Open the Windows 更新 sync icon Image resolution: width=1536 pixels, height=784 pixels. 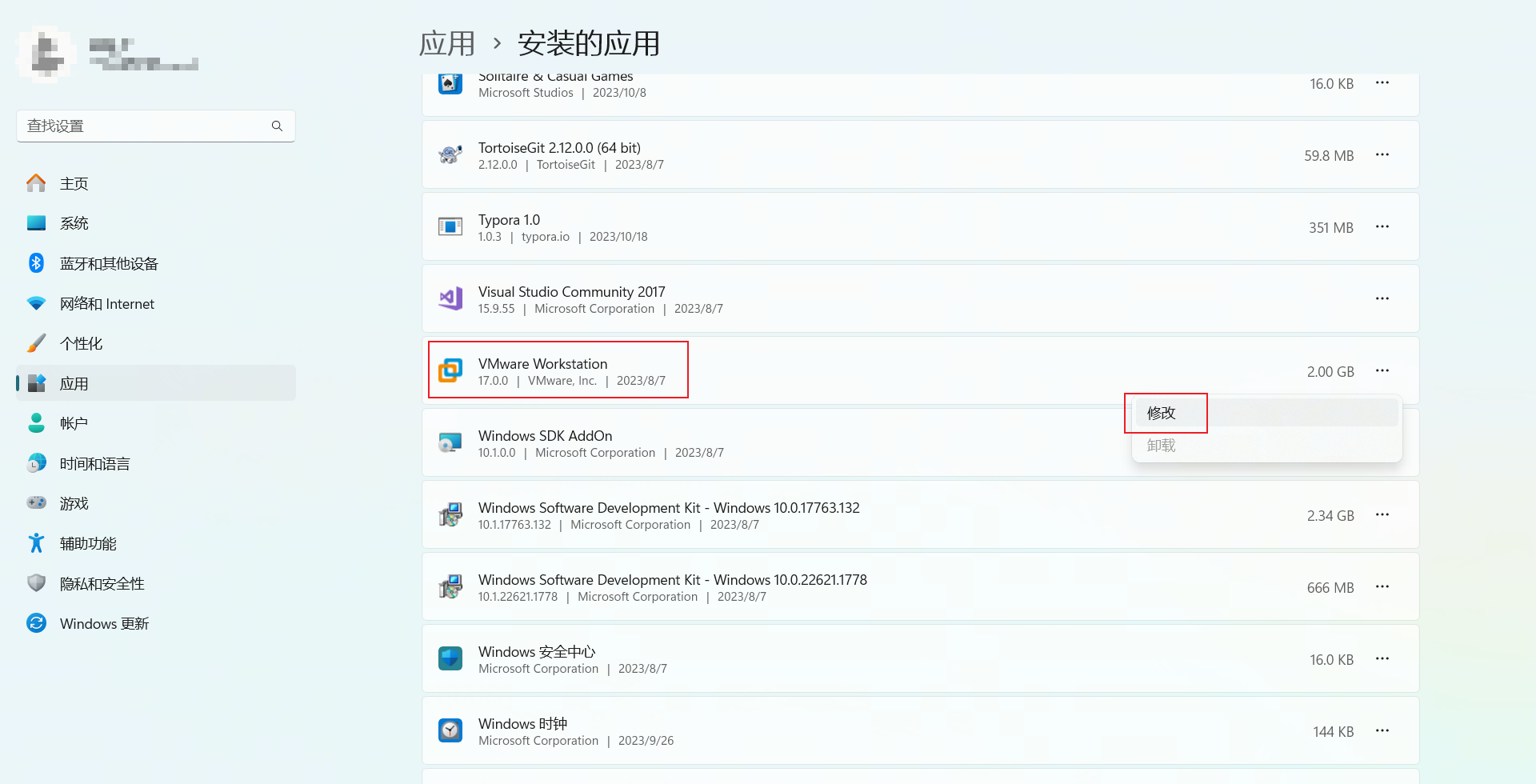[x=36, y=623]
